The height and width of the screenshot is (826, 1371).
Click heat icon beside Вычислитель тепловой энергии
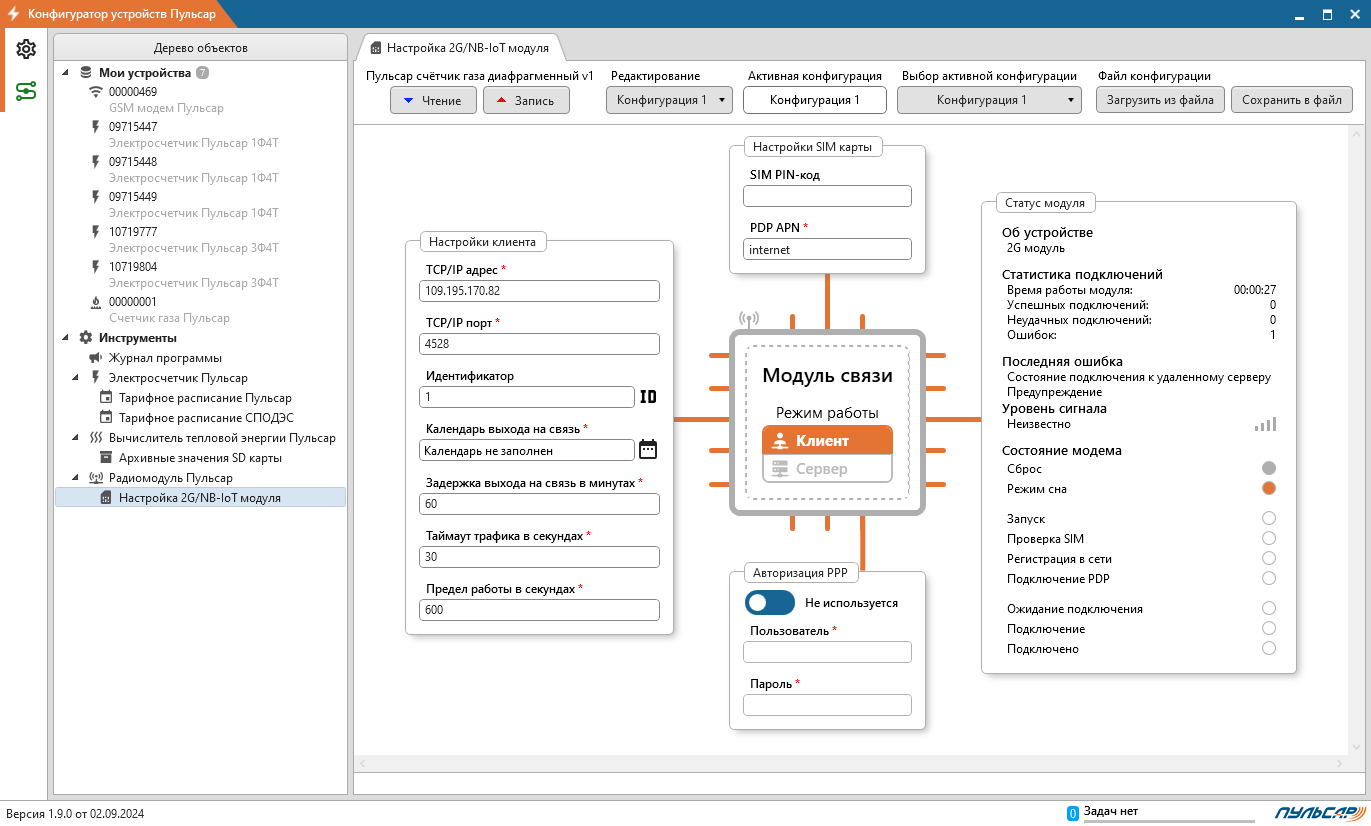point(96,438)
